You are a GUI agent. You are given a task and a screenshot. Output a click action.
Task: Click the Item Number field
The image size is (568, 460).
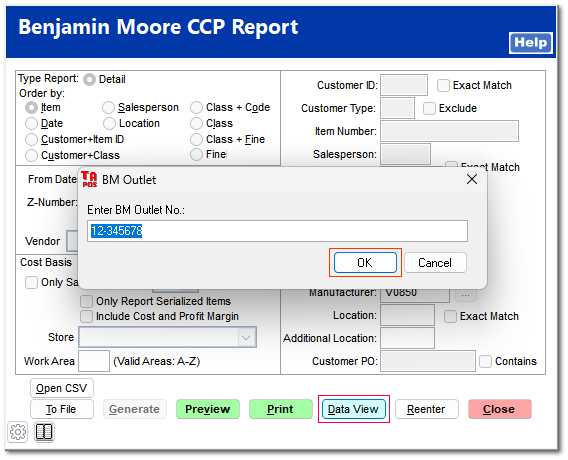(x=449, y=131)
